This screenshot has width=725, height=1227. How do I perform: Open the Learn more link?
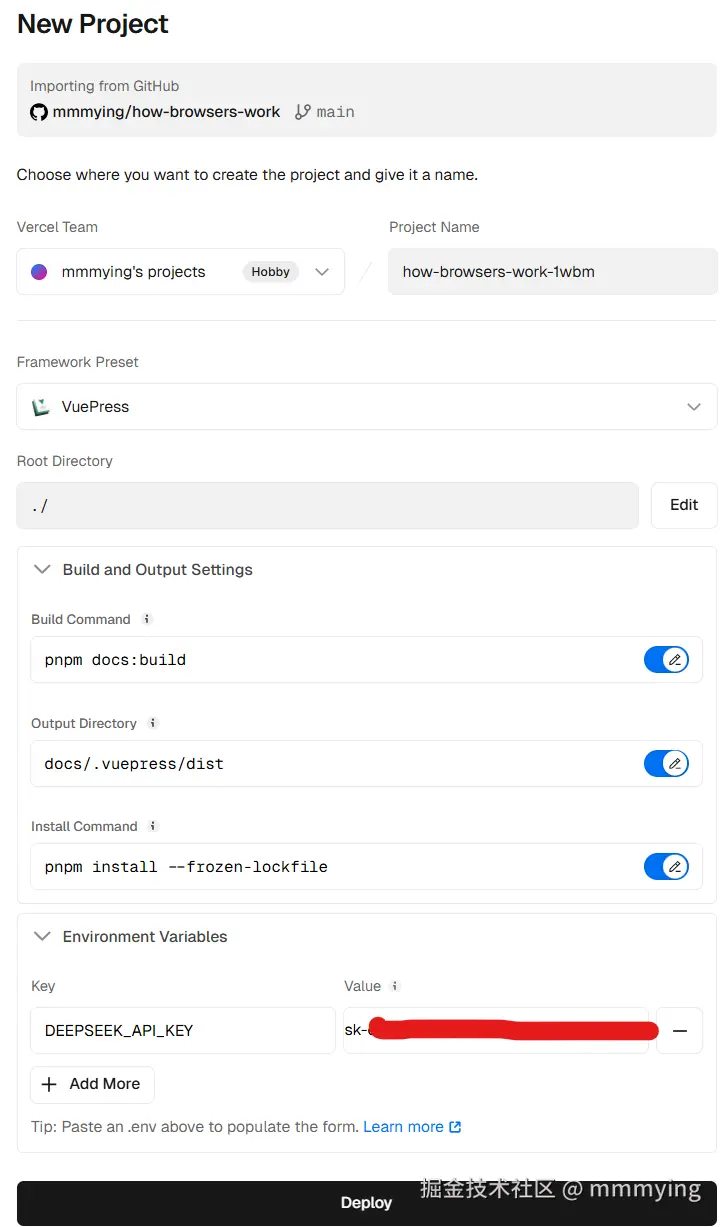[x=411, y=1127]
